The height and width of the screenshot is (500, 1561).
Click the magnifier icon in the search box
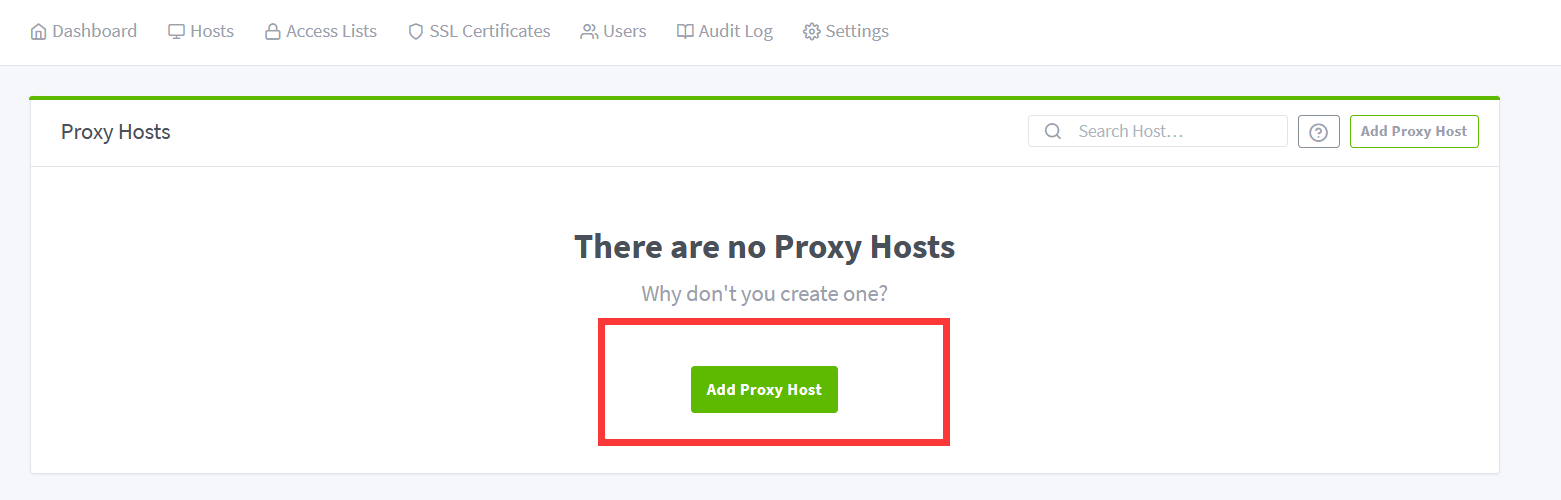[1052, 131]
